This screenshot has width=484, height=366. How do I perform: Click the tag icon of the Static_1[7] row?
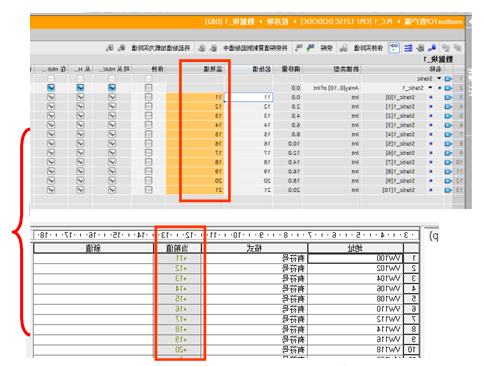click(x=448, y=162)
